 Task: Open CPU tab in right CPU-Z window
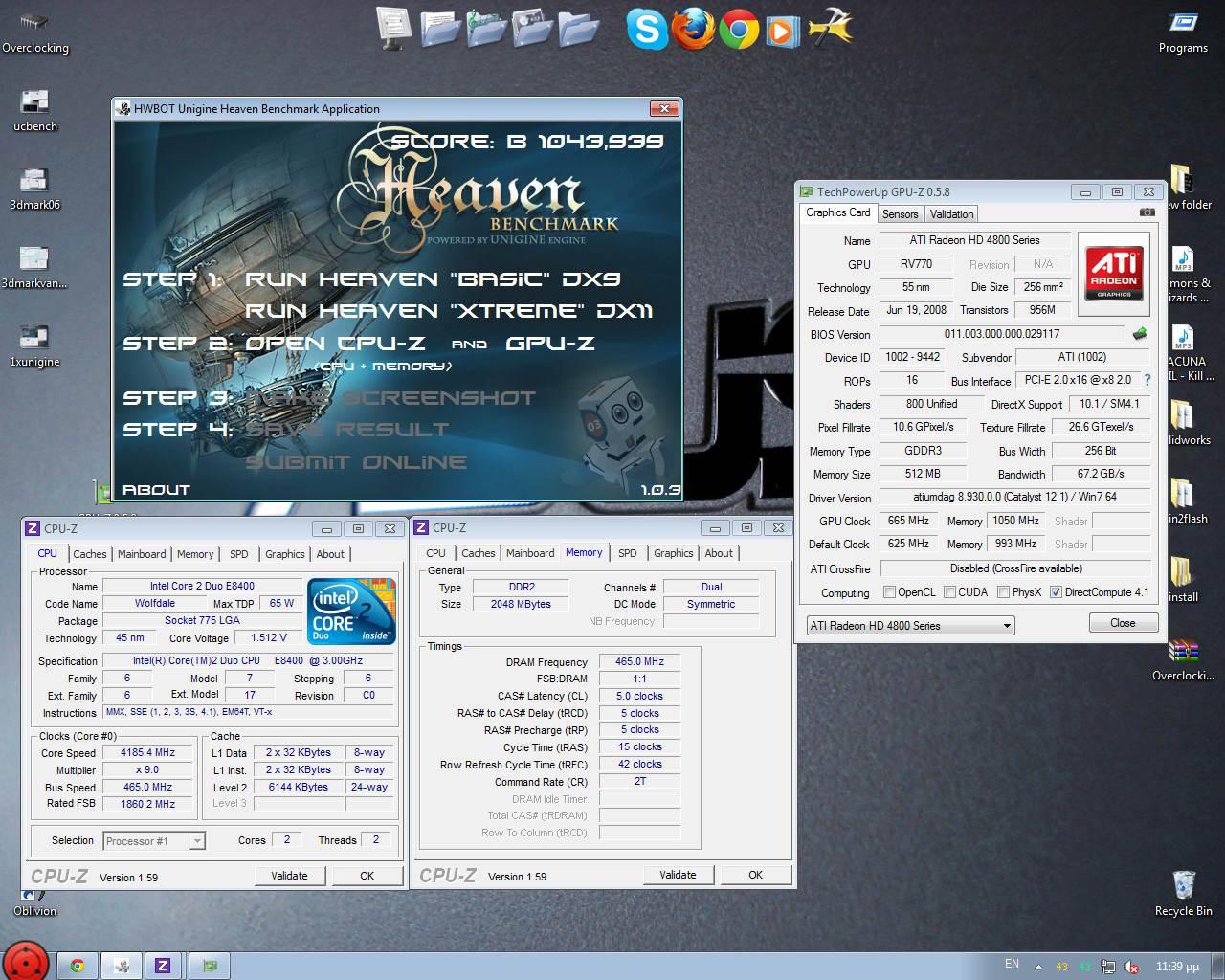pyautogui.click(x=435, y=553)
